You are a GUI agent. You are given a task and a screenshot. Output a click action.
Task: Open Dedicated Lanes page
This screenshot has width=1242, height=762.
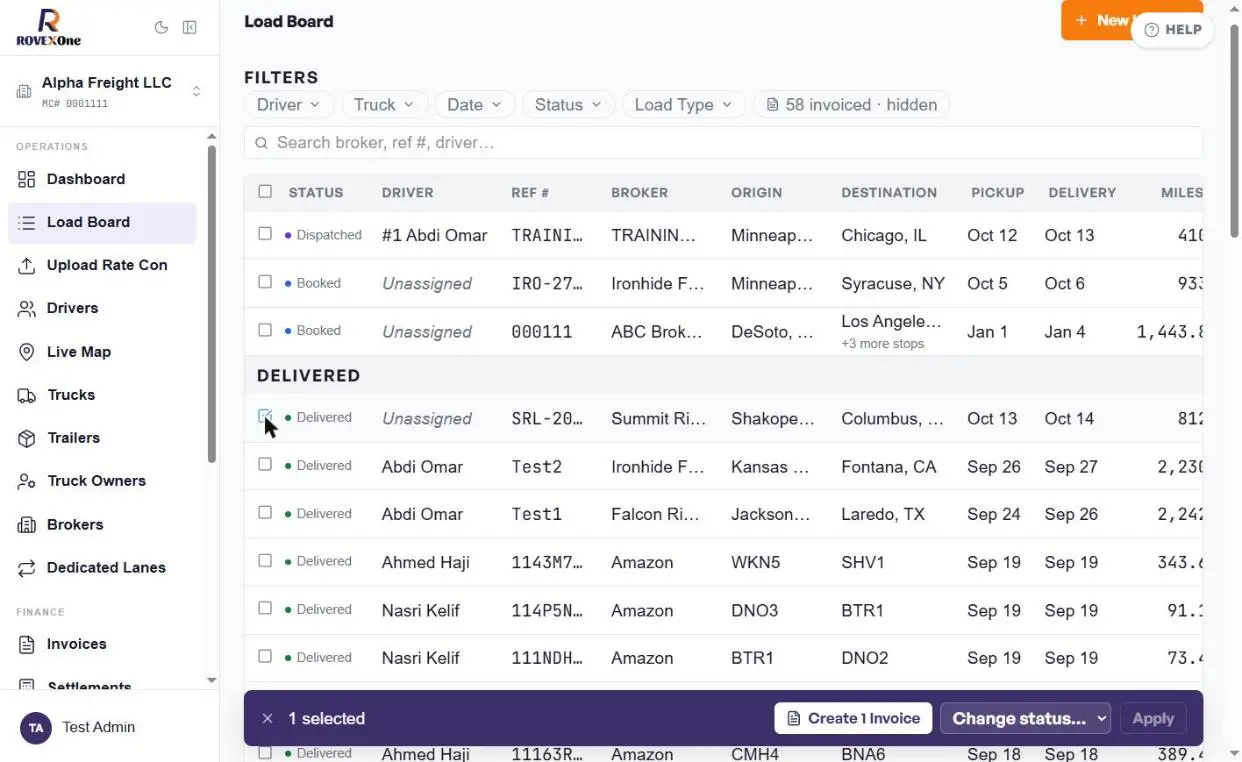tap(102, 568)
